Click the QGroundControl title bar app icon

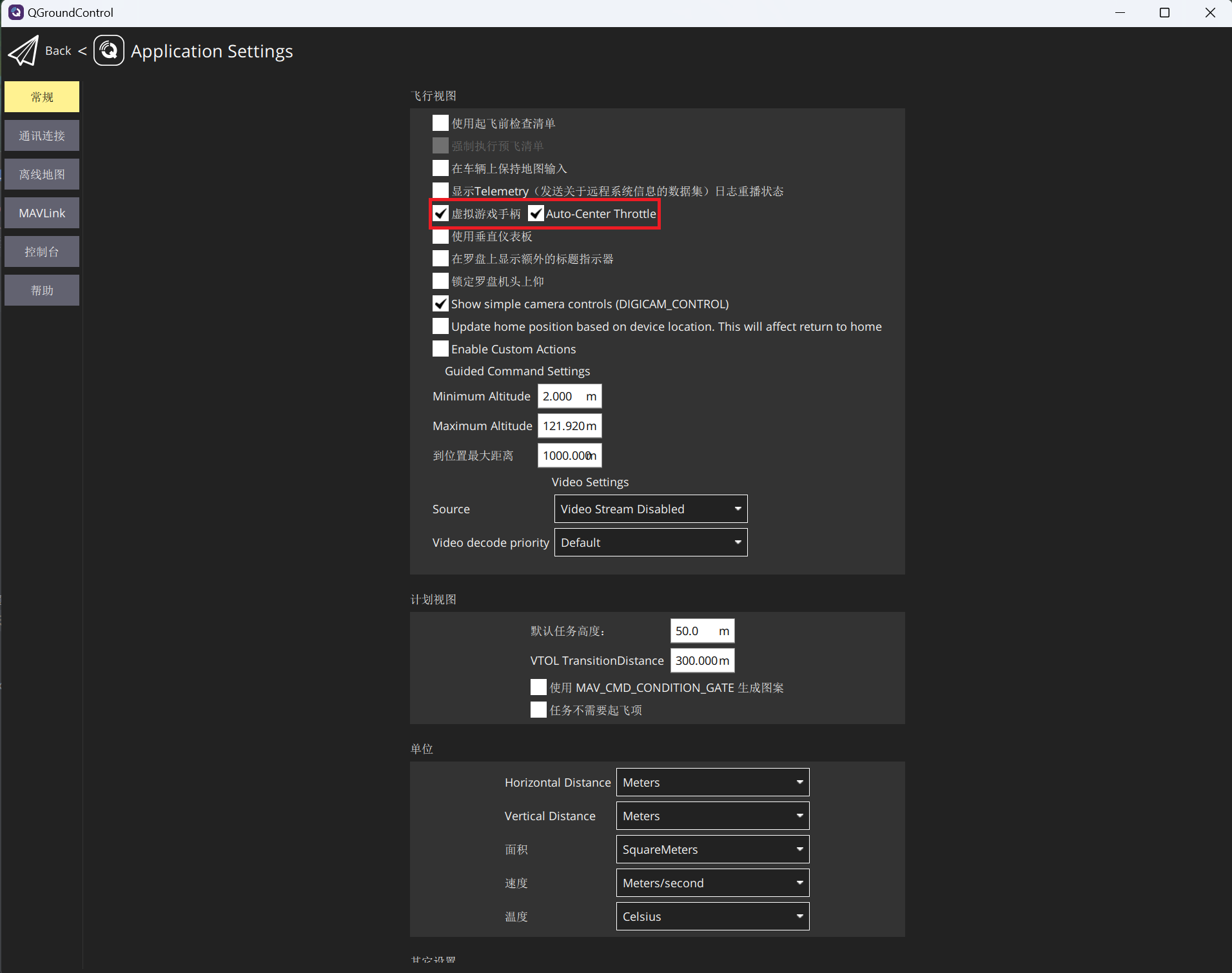tap(15, 12)
